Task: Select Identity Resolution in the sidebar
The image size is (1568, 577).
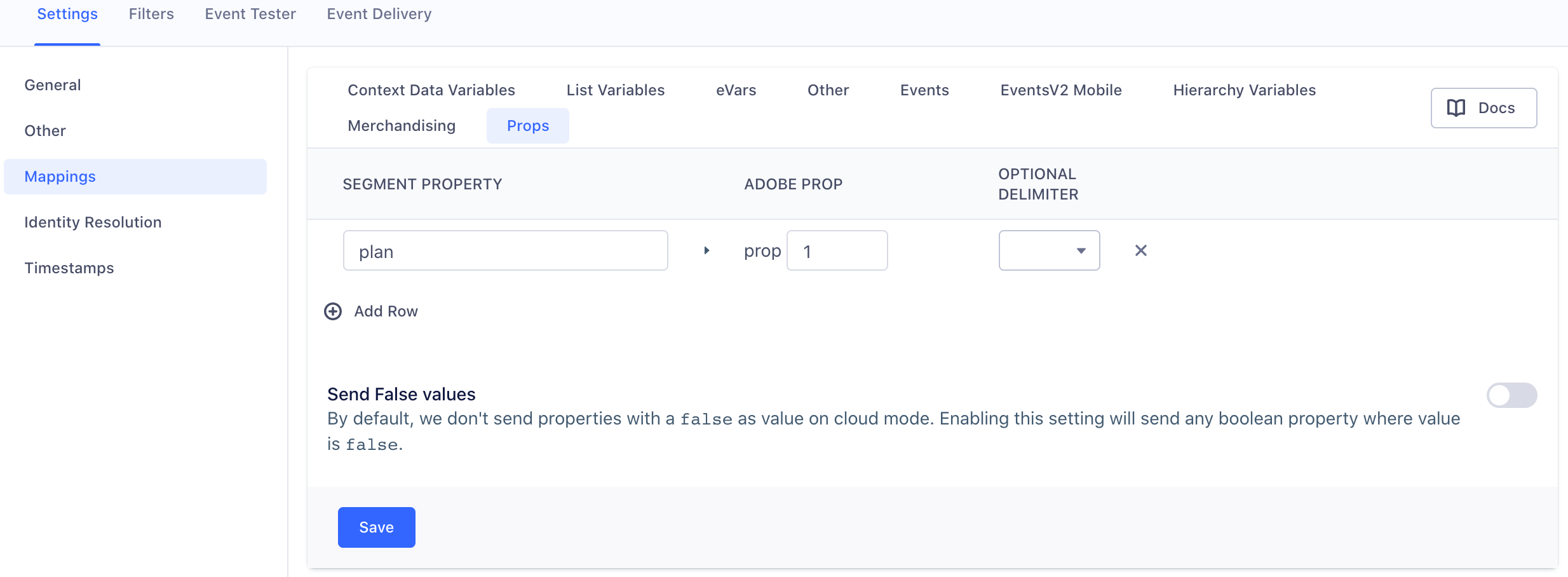Action: 93,222
